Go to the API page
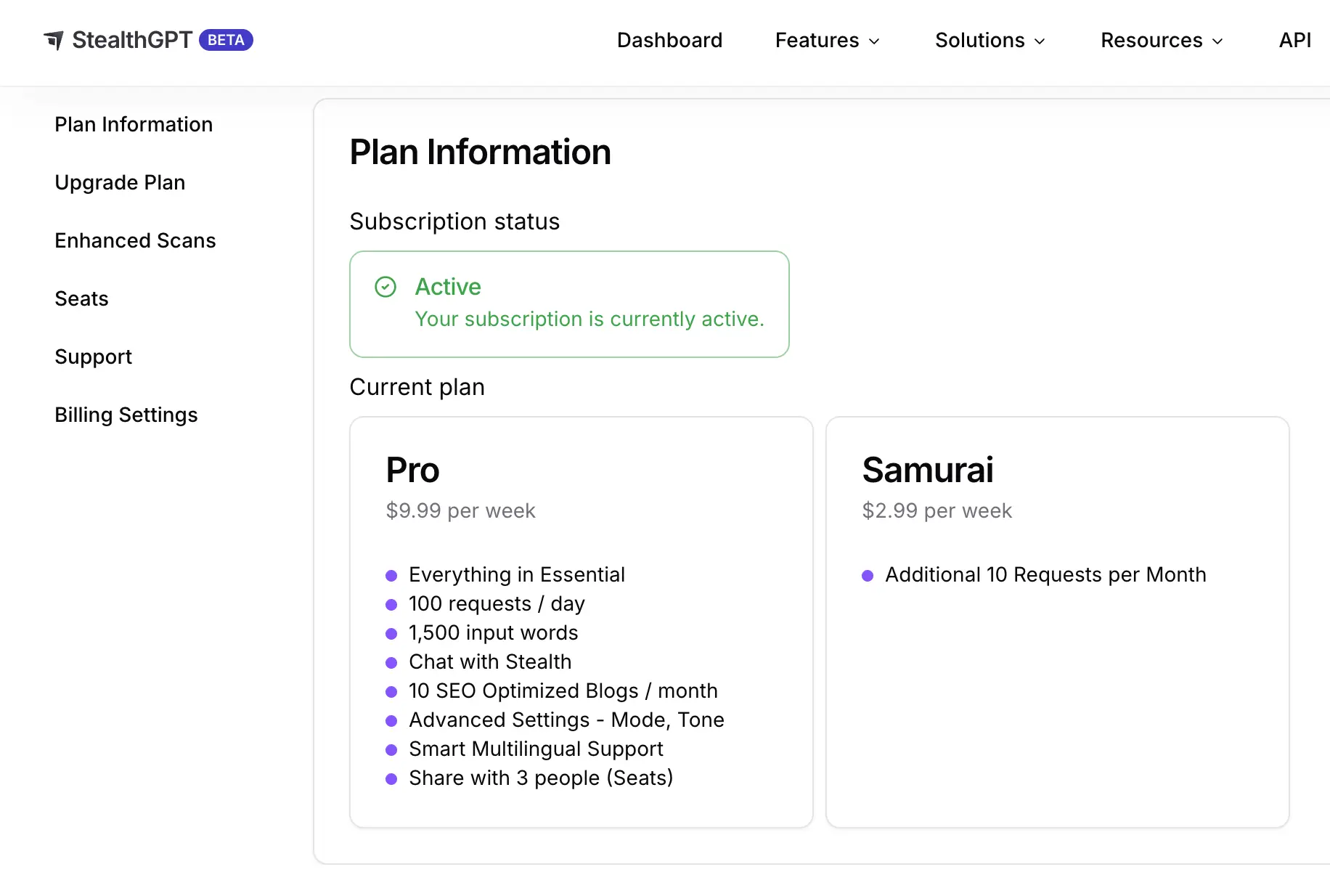 click(1294, 40)
